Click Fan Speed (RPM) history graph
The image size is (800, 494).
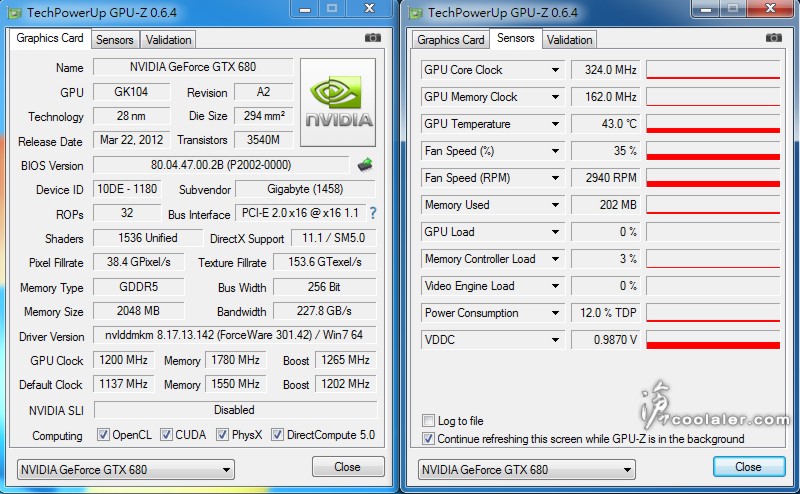713,178
